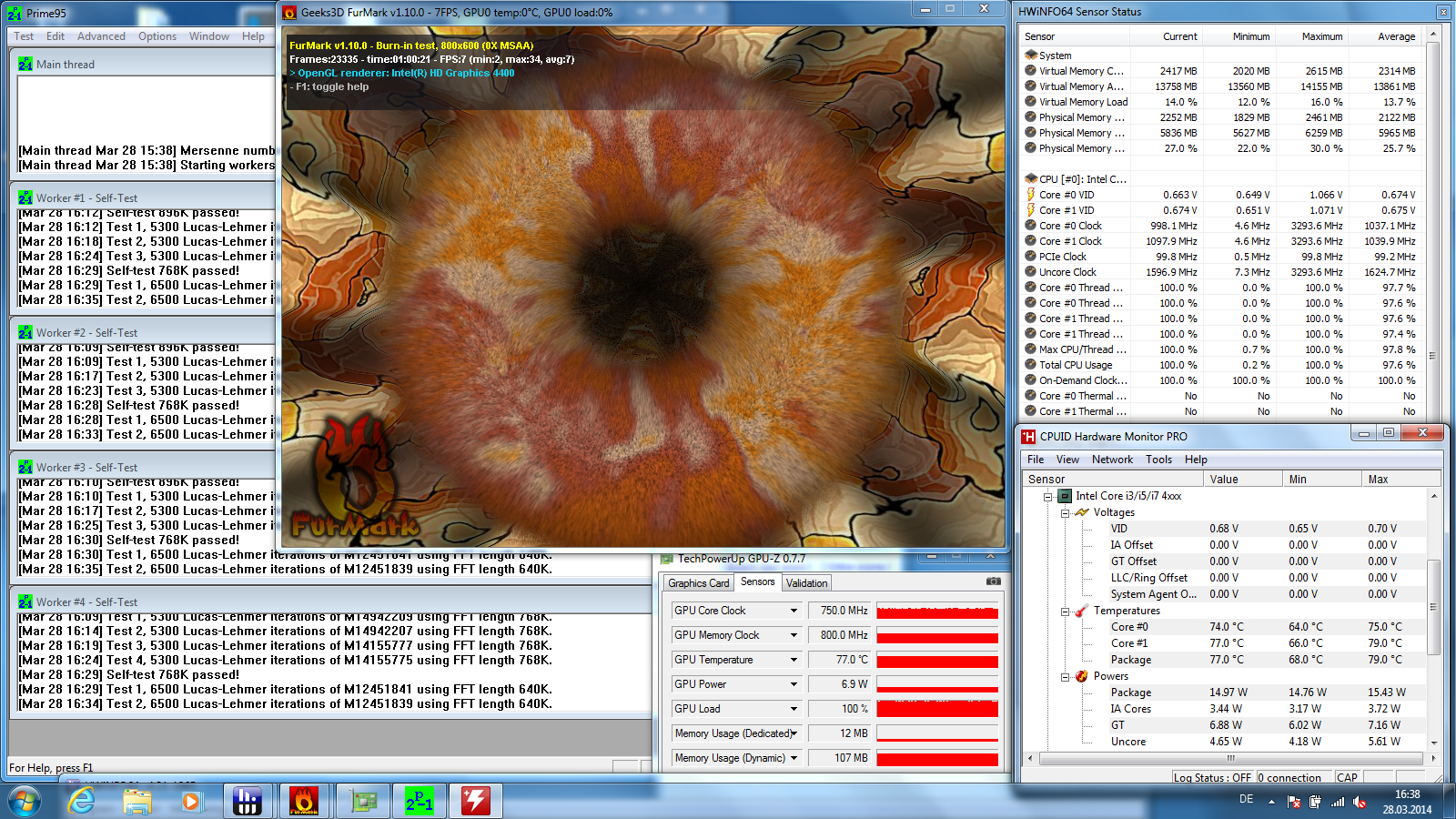Click HWMonitor horizontal scrollbar thumb
The width and height of the screenshot is (1456, 819).
1230,757
